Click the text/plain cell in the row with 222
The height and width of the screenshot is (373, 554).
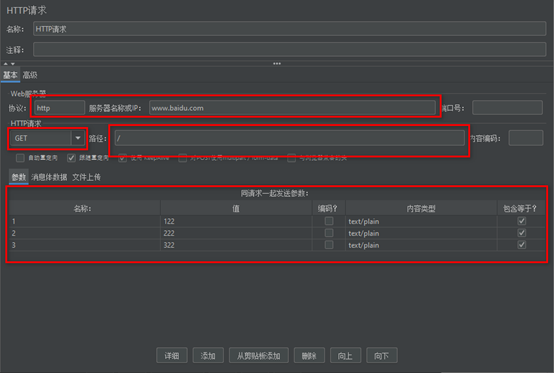point(421,233)
